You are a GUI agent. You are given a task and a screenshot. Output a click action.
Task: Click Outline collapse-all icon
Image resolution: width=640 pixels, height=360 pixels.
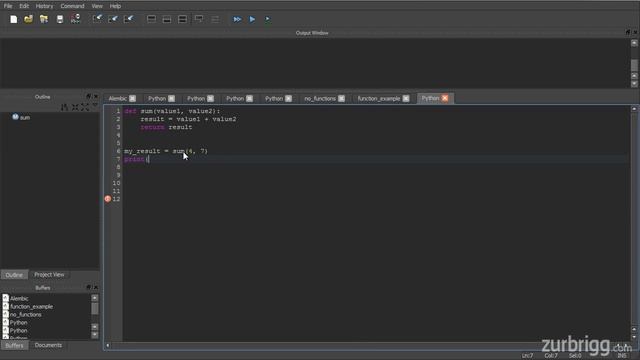click(x=75, y=107)
